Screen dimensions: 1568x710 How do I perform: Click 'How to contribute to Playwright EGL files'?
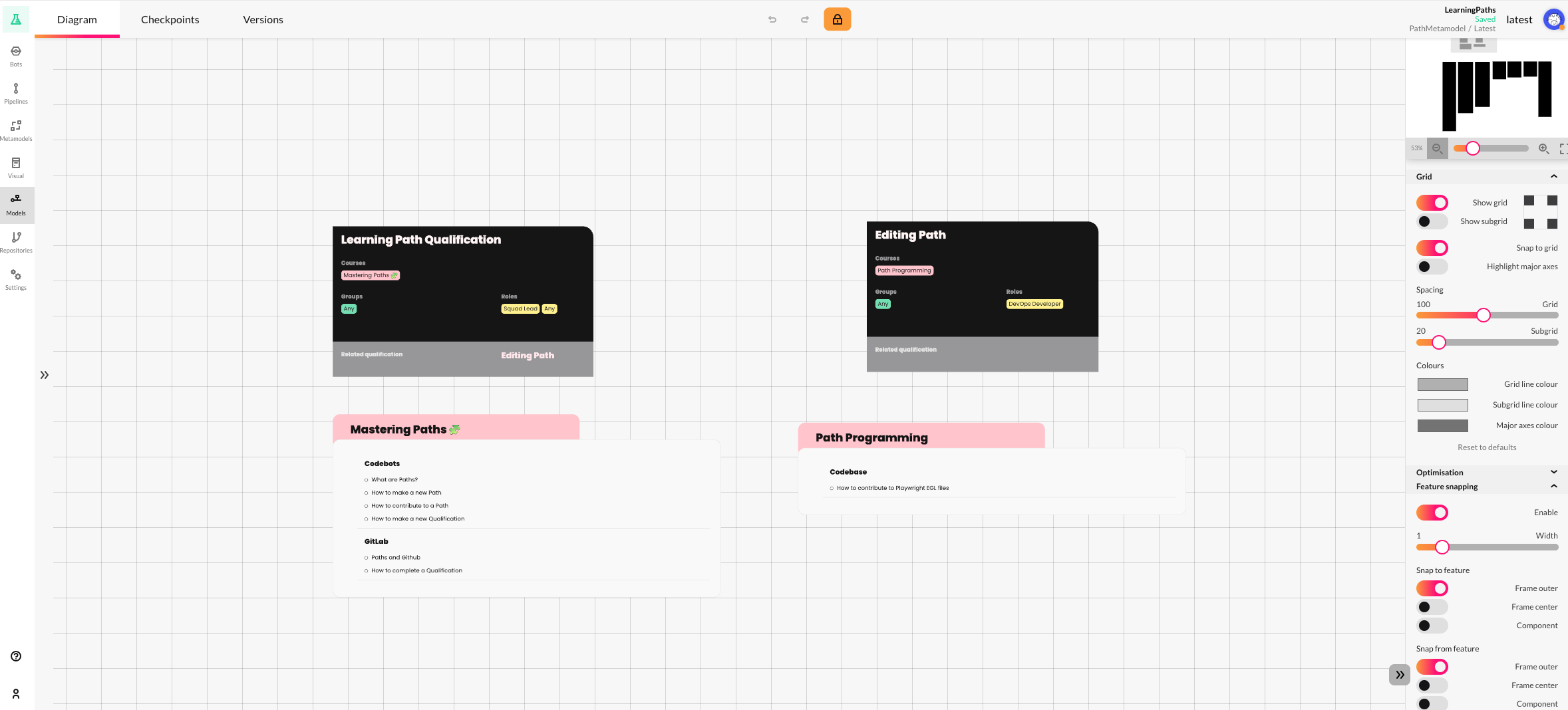pyautogui.click(x=893, y=488)
